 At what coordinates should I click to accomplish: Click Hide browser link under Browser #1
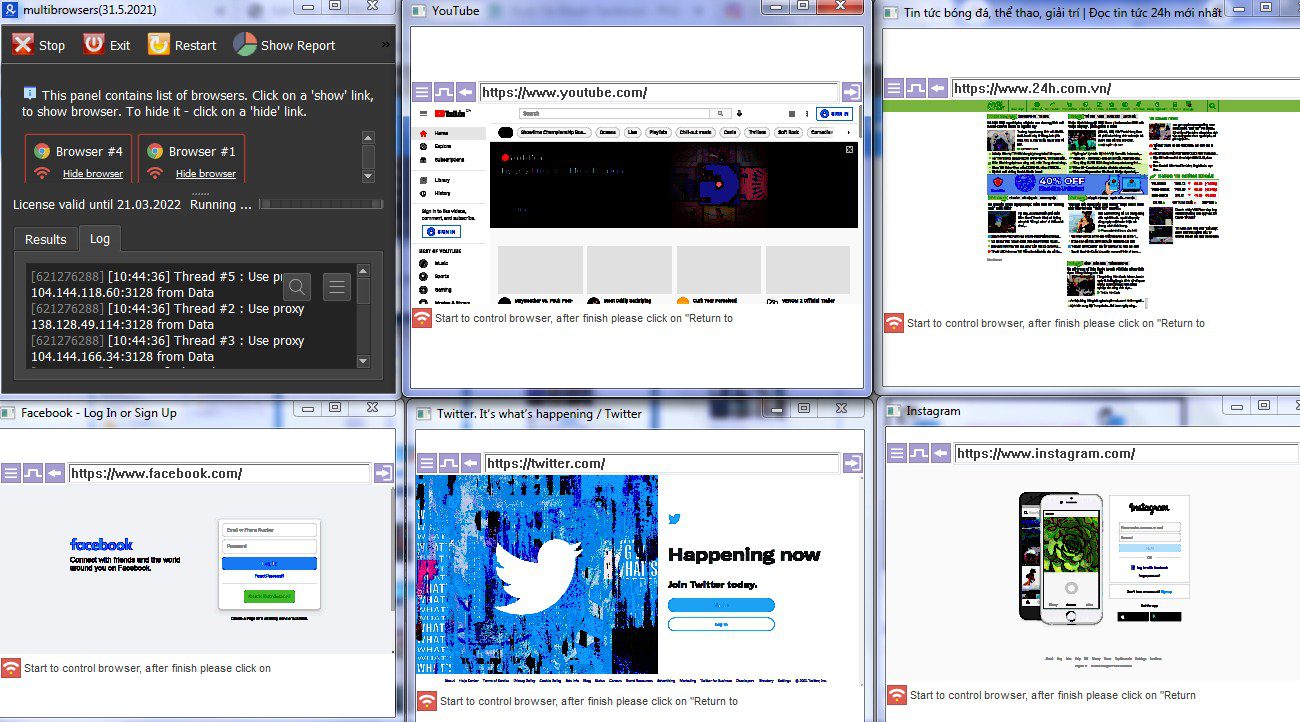(206, 174)
